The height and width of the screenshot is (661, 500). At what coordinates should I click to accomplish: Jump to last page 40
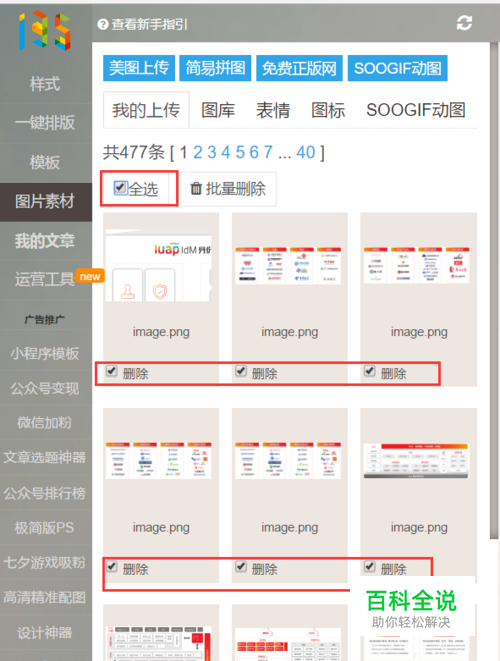[306, 152]
